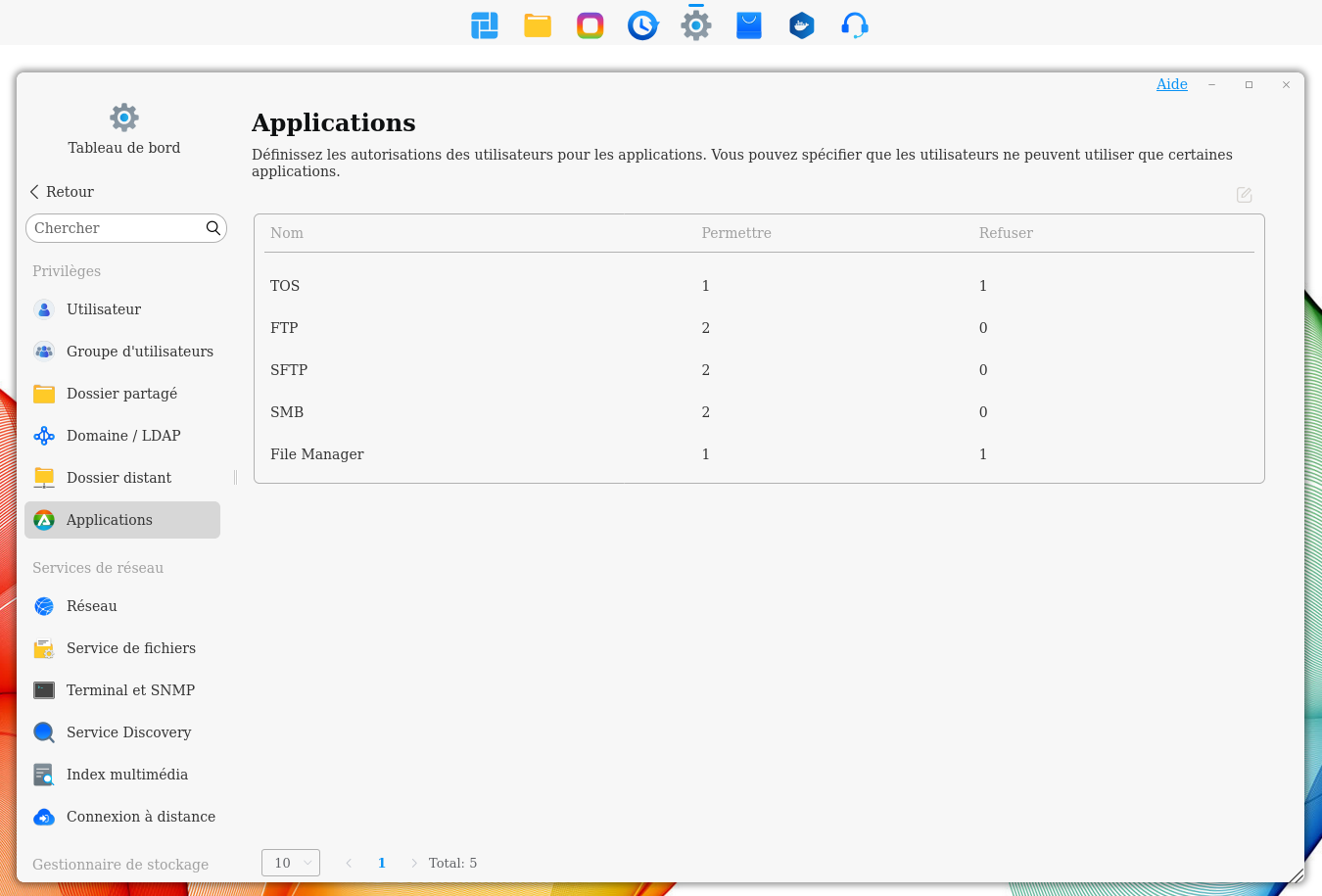The height and width of the screenshot is (896, 1322).
Task: Navigate to Dossier partagé
Action: tap(121, 394)
